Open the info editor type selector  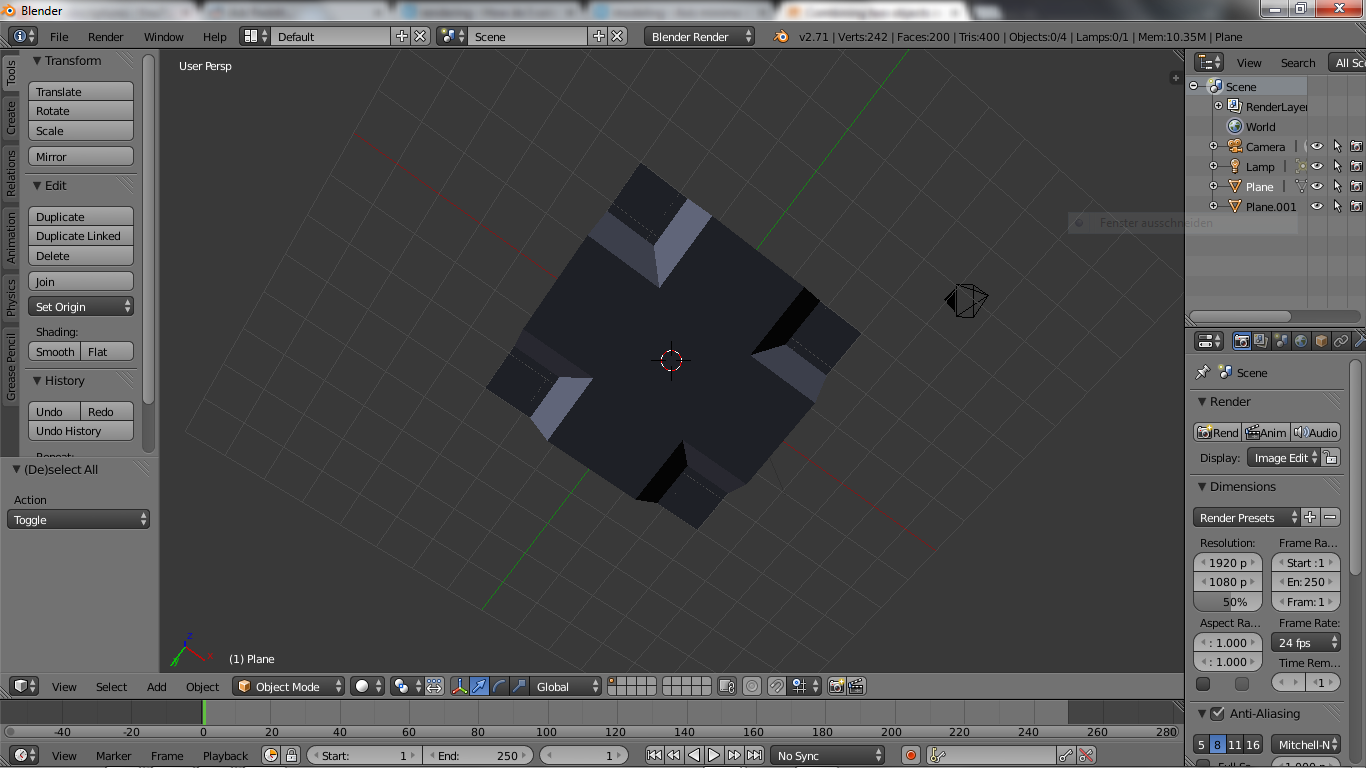click(23, 36)
